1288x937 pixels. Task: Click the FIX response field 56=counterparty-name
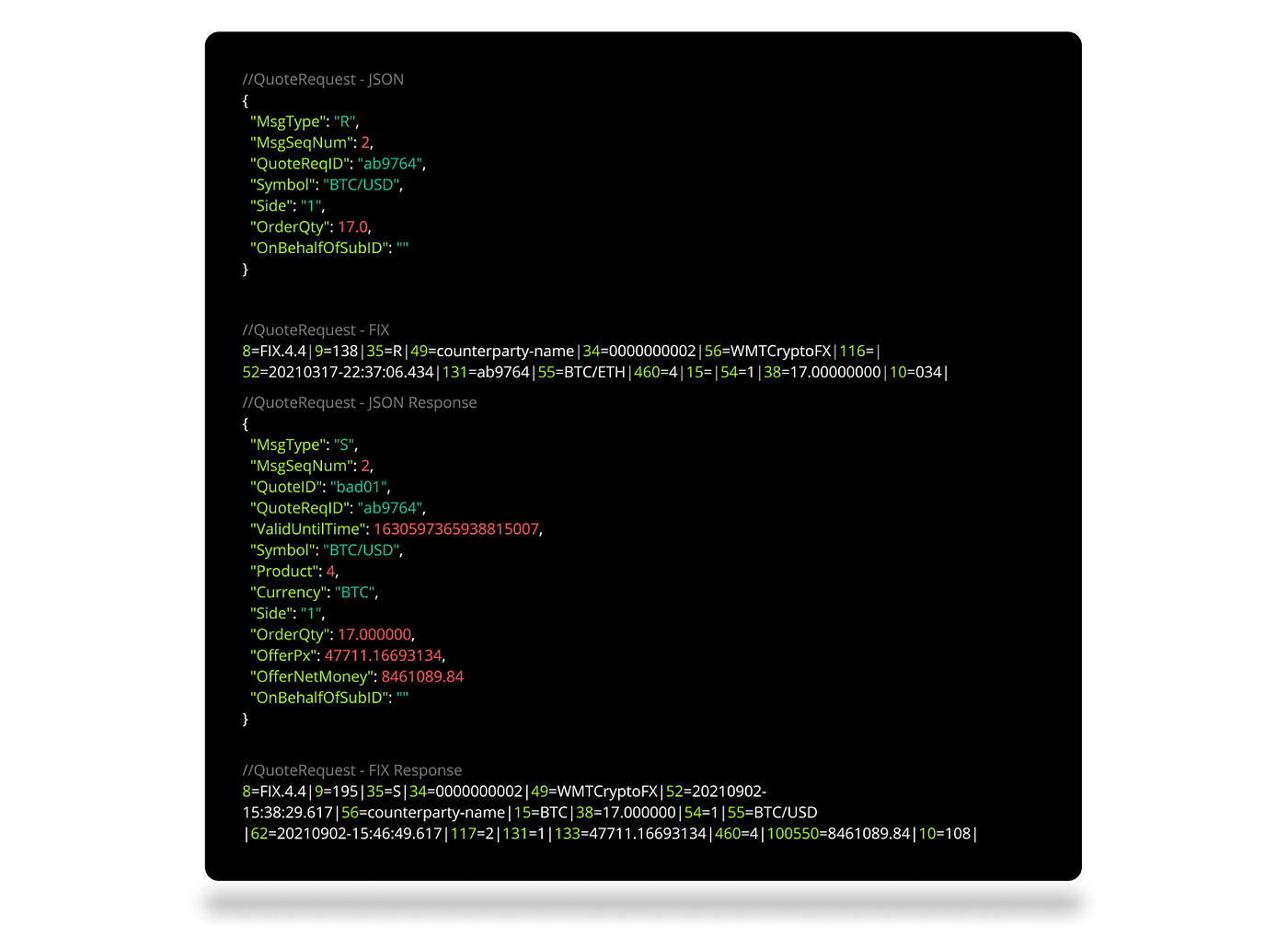(x=423, y=813)
